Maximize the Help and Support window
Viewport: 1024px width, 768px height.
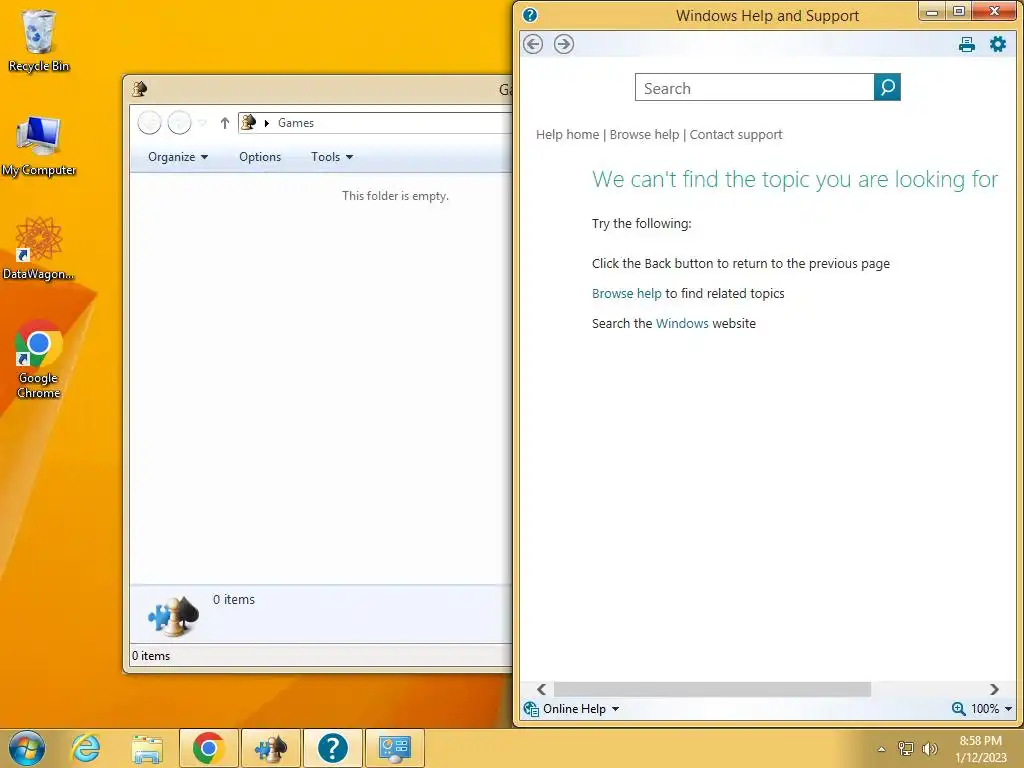click(959, 11)
